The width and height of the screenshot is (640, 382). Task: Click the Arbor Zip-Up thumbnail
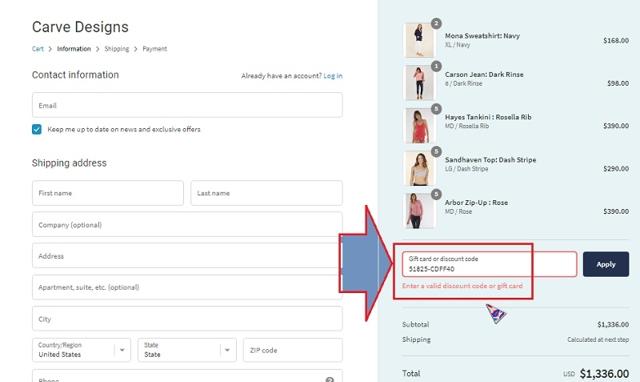[x=419, y=211]
